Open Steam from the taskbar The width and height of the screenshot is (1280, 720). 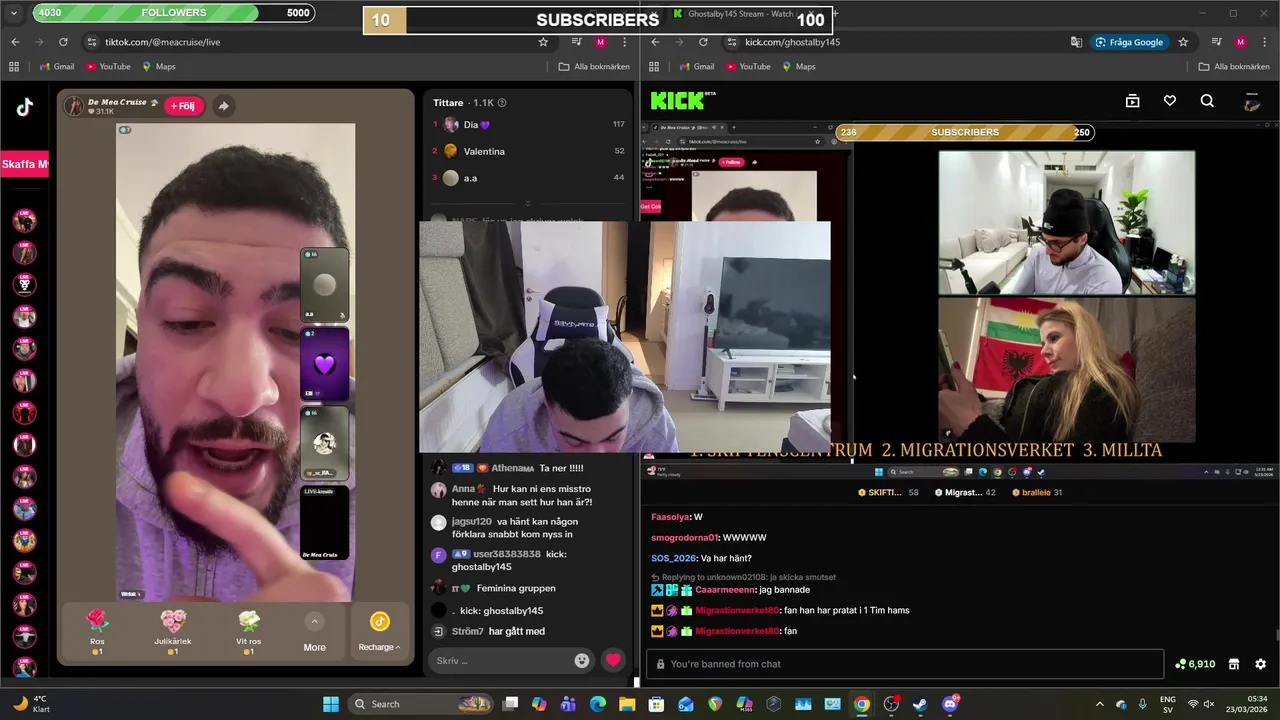pyautogui.click(x=920, y=704)
